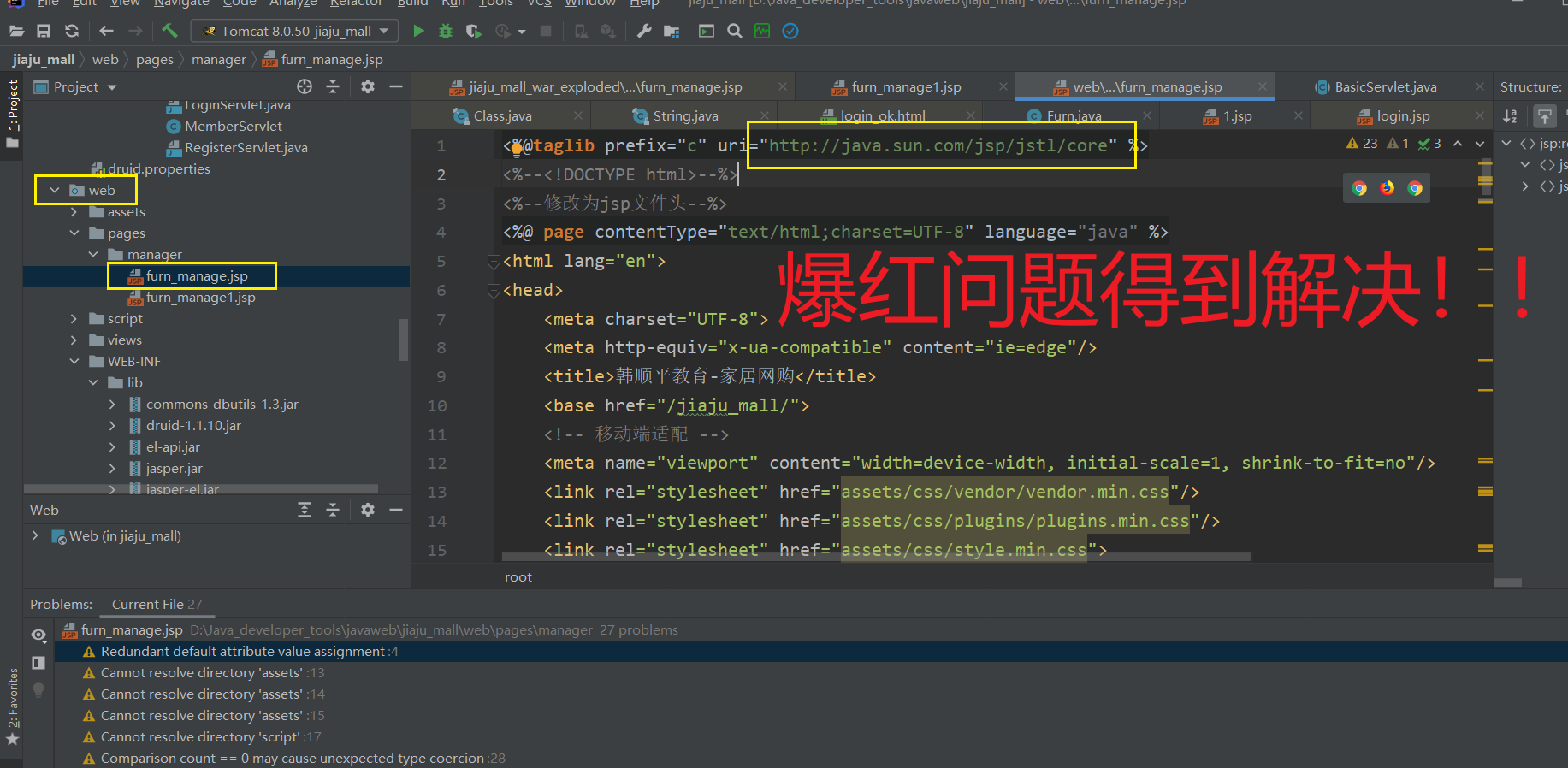This screenshot has height=768, width=1568.
Task: Open project settings with the wrench icon
Action: point(644,32)
